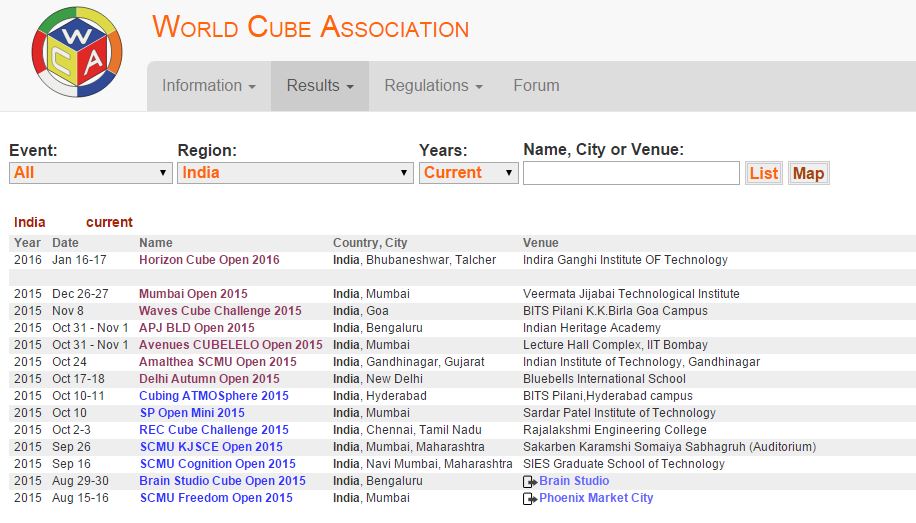Open the Results menu
The image size is (916, 523).
pyautogui.click(x=320, y=86)
